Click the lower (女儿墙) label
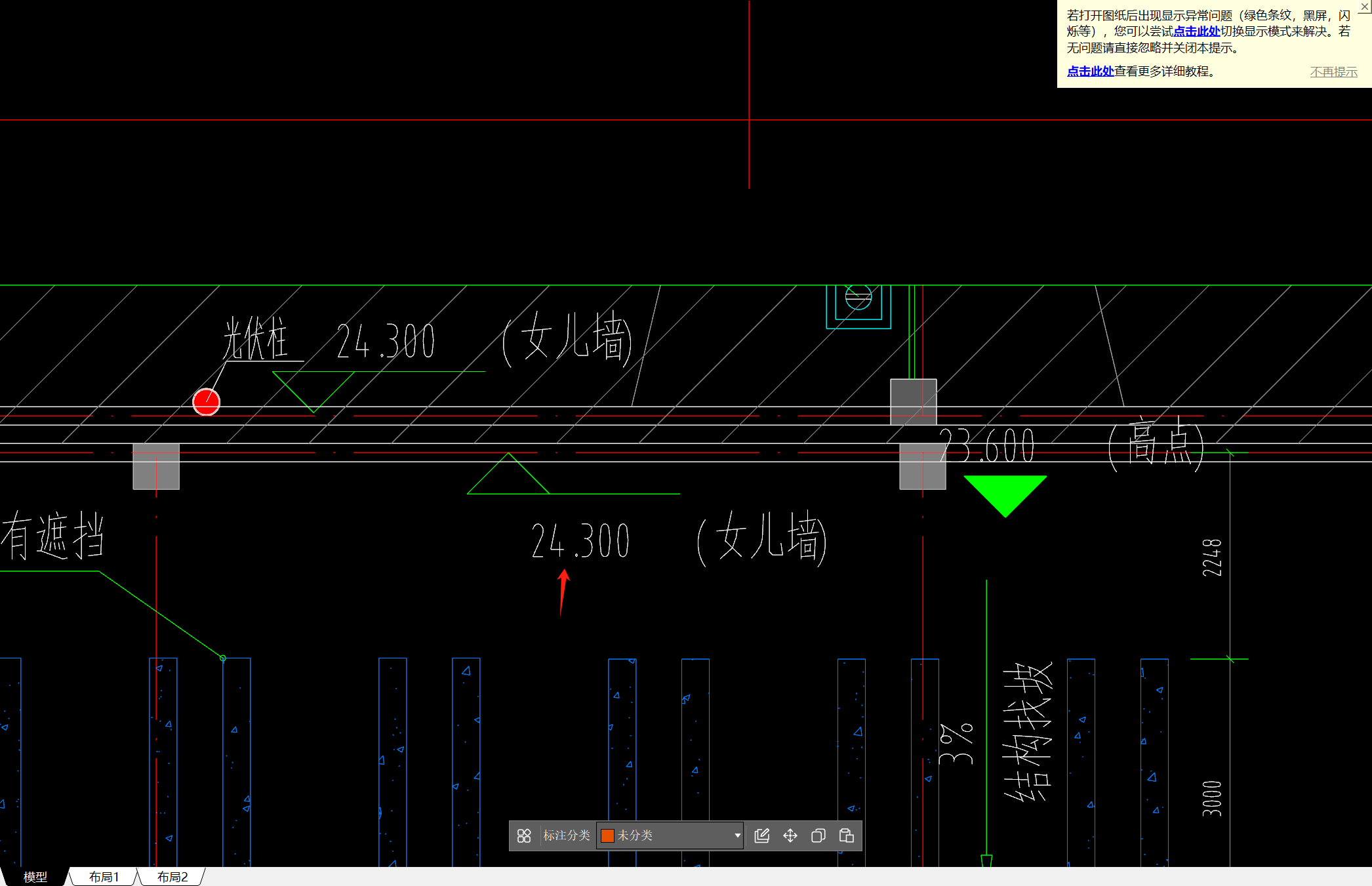1372x886 pixels. click(762, 538)
